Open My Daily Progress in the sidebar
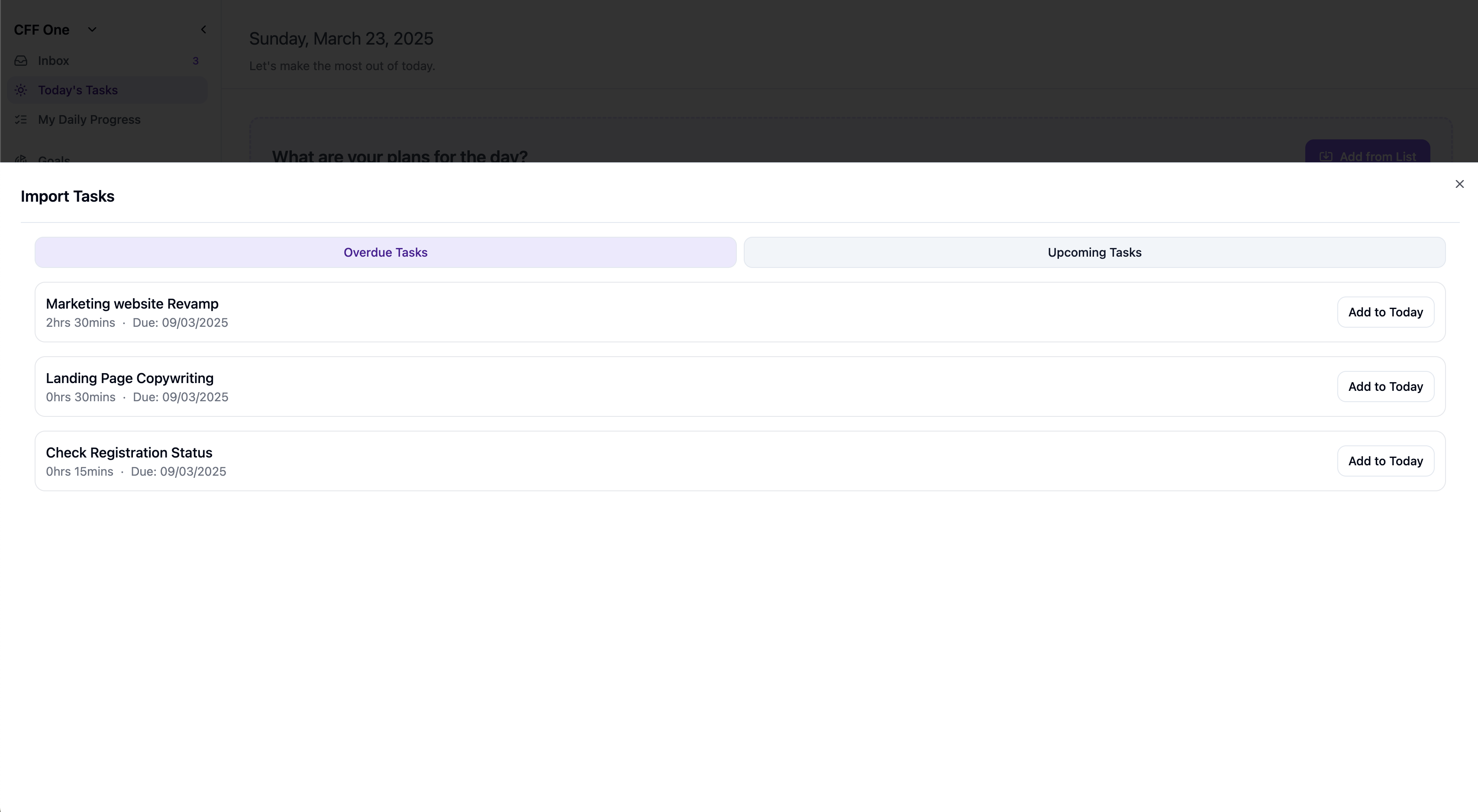 point(107,119)
